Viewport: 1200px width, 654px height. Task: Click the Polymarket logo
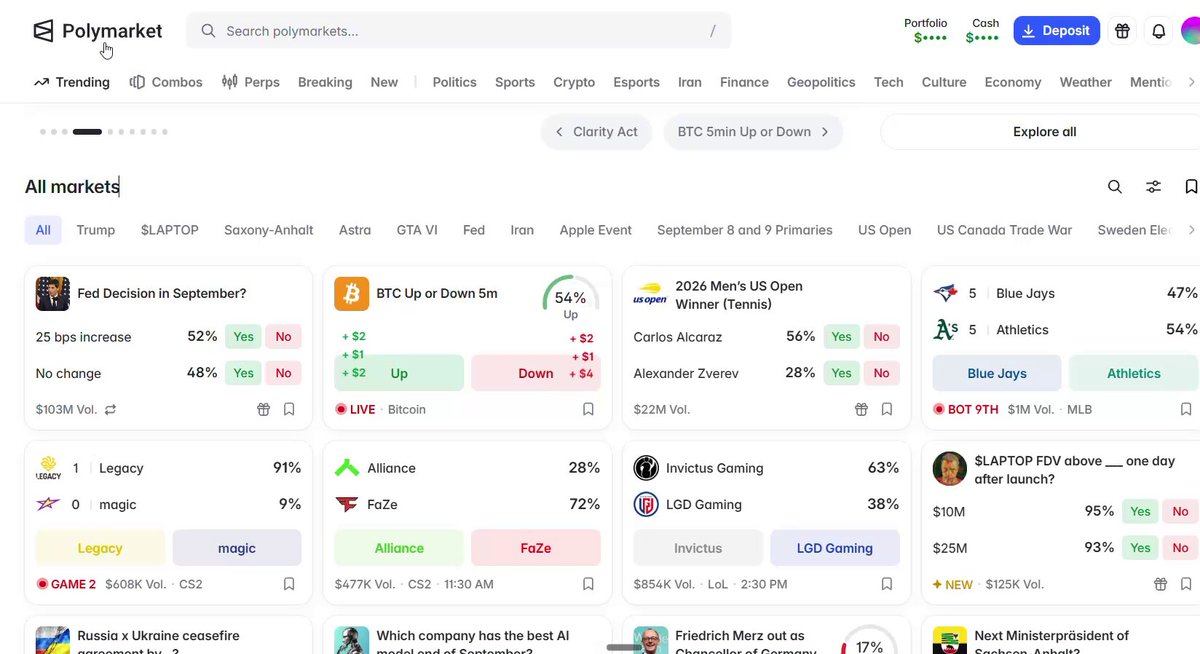[97, 31]
